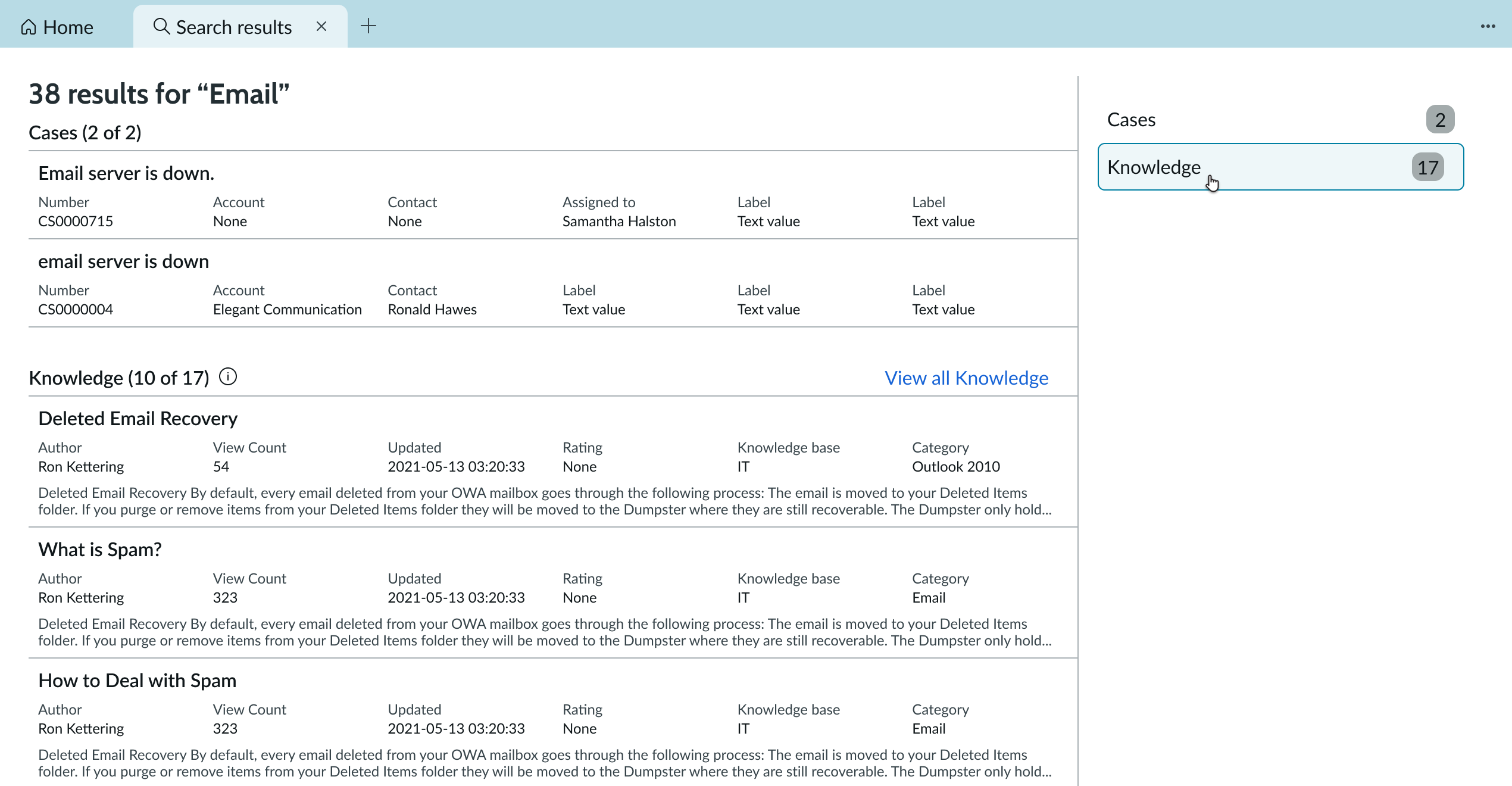The width and height of the screenshot is (1512, 786).
Task: Click category Outlook 2010
Action: 956,467
